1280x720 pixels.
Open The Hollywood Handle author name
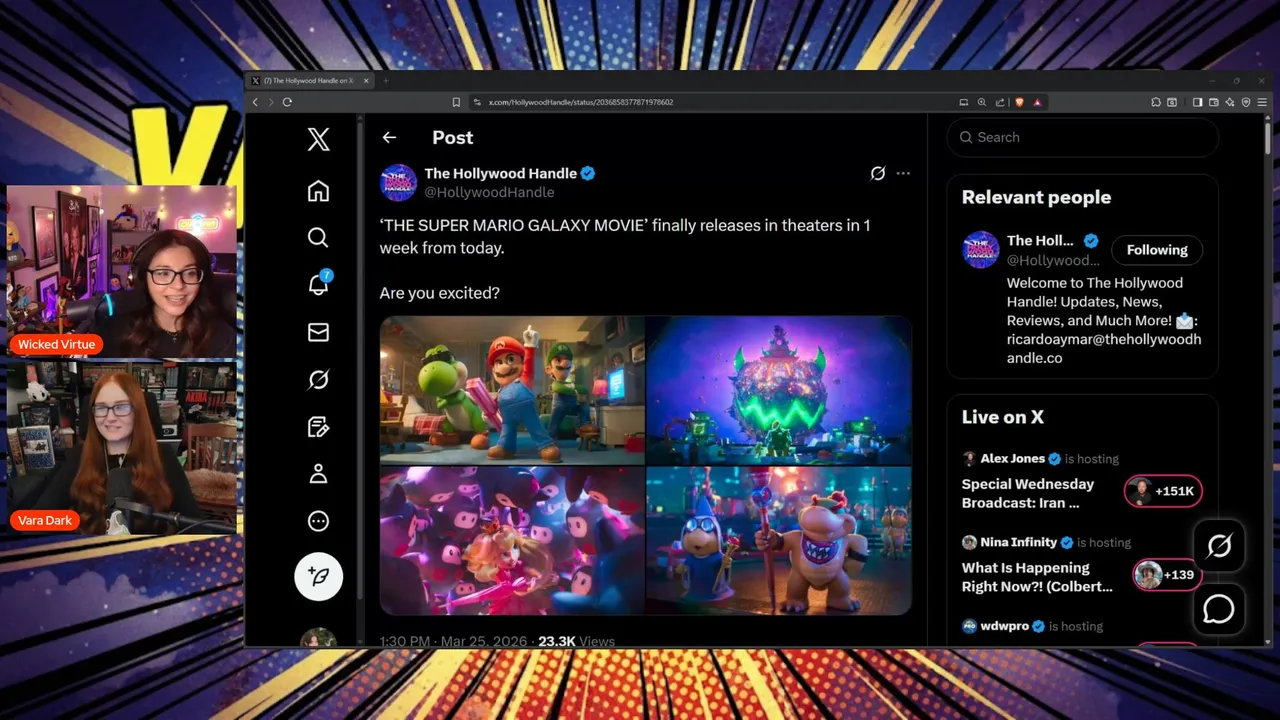[x=500, y=173]
